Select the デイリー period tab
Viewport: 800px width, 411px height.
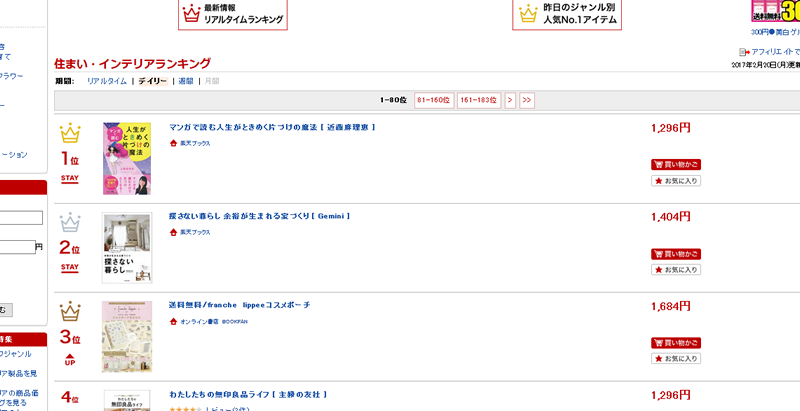pyautogui.click(x=153, y=81)
